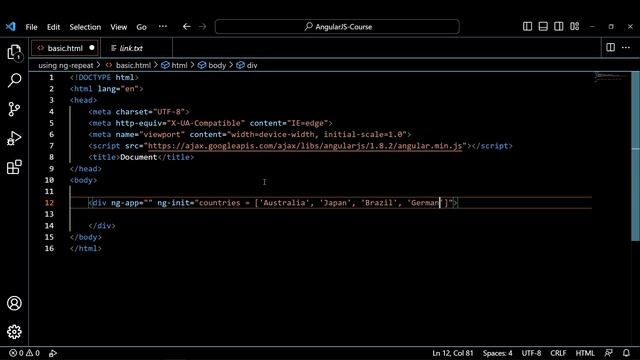Toggle the secondary side bar layout icon
The image size is (640, 360).
pyautogui.click(x=559, y=27)
